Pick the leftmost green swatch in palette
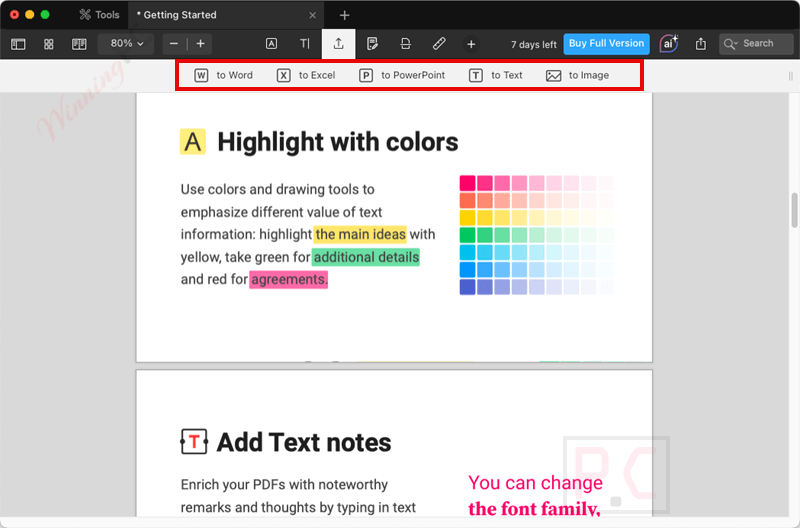 [467, 235]
